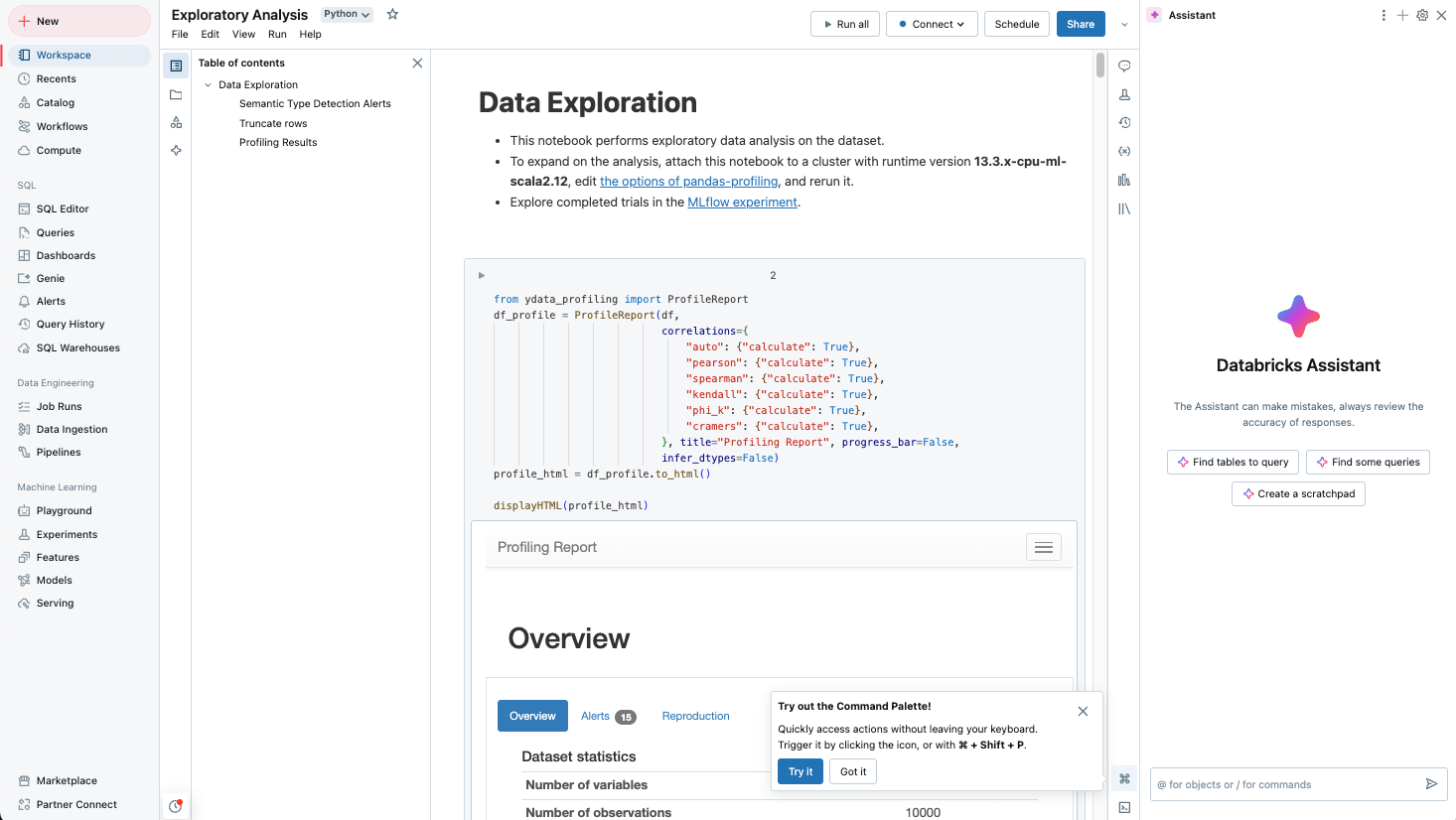The height and width of the screenshot is (820, 1456).
Task: Focus the Assistant prompt input field
Action: (x=1285, y=784)
